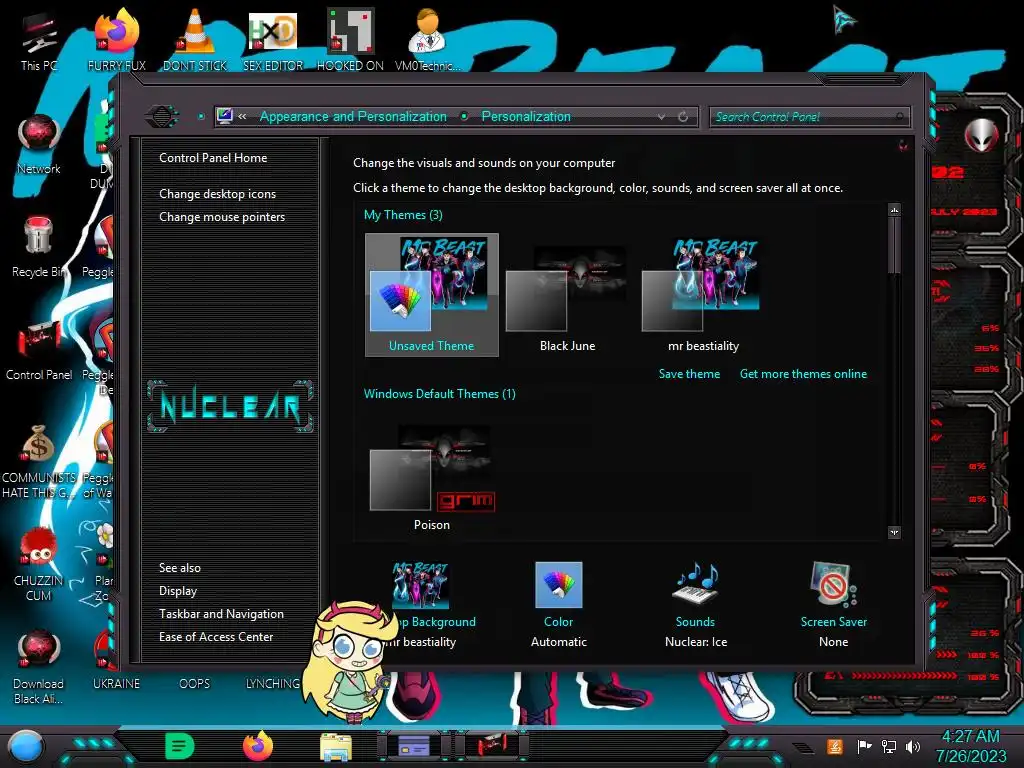Click the volume speaker tray icon
Image resolution: width=1024 pixels, height=768 pixels.
pyautogui.click(x=913, y=746)
